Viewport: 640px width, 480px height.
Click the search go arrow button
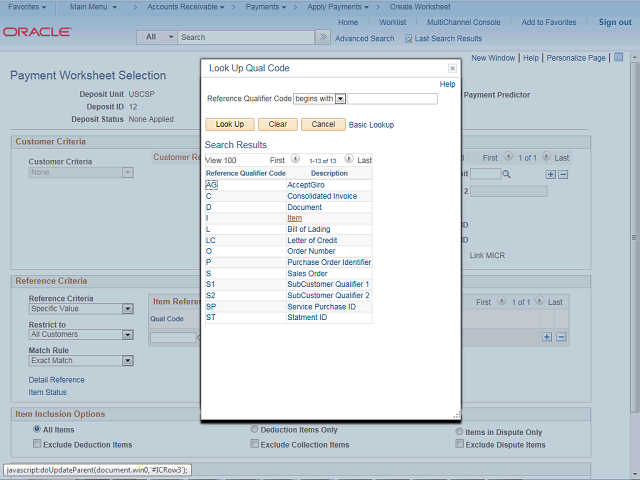point(322,37)
